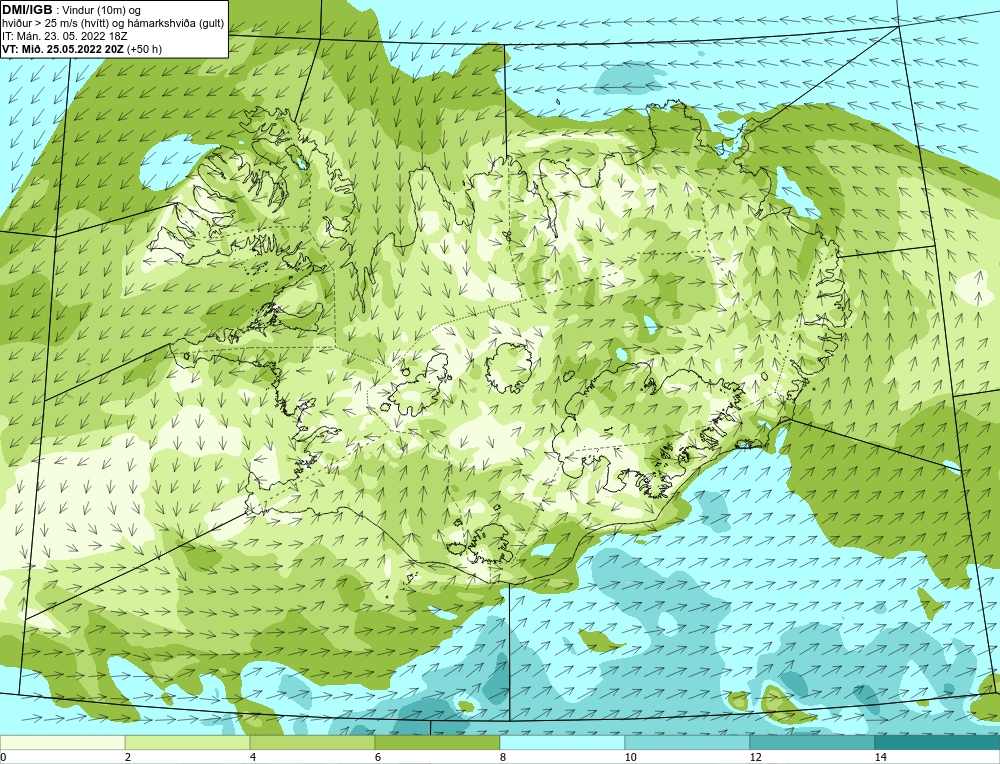Click the 0–2 m/s palest legend swatch
The width and height of the screenshot is (1000, 764).
tap(62, 743)
